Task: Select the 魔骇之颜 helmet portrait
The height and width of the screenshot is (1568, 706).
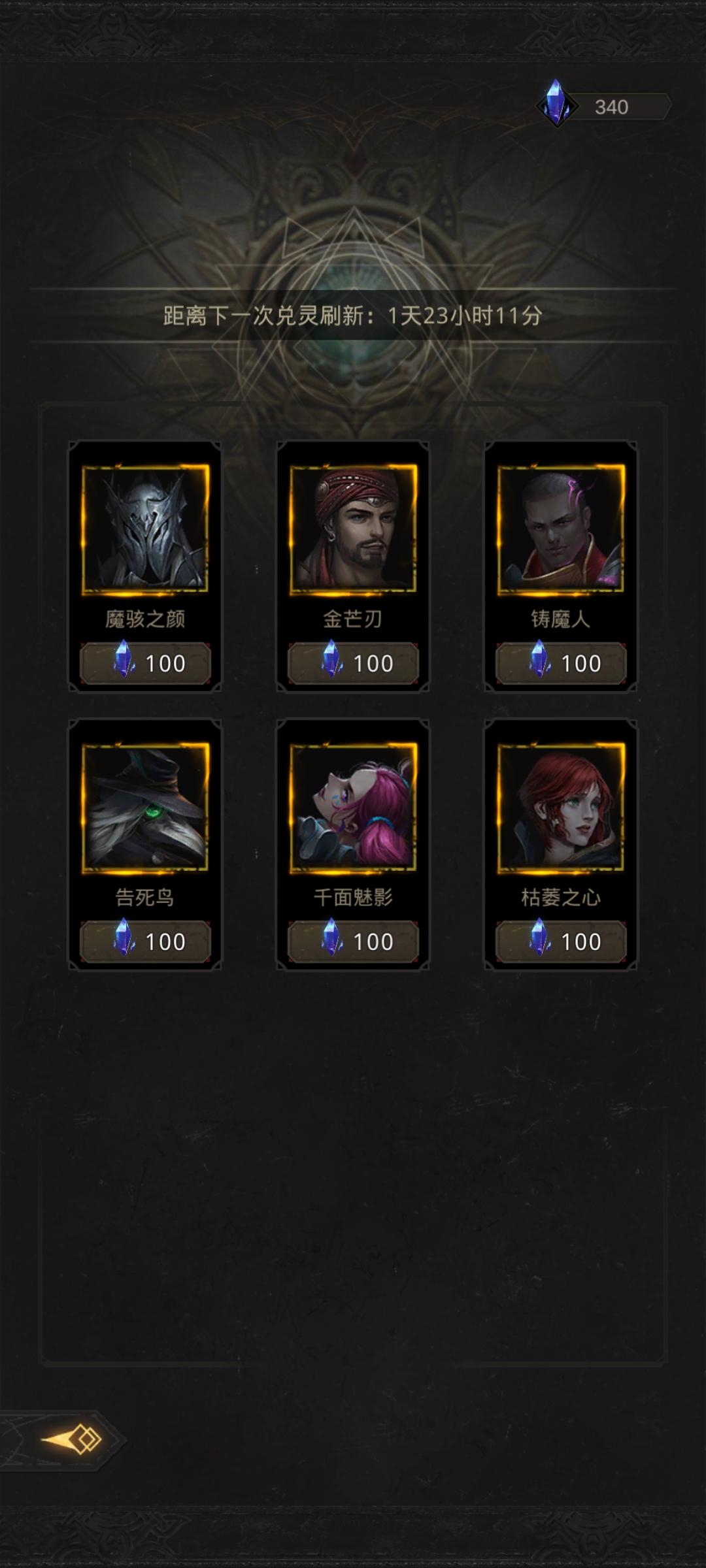Action: [x=145, y=529]
